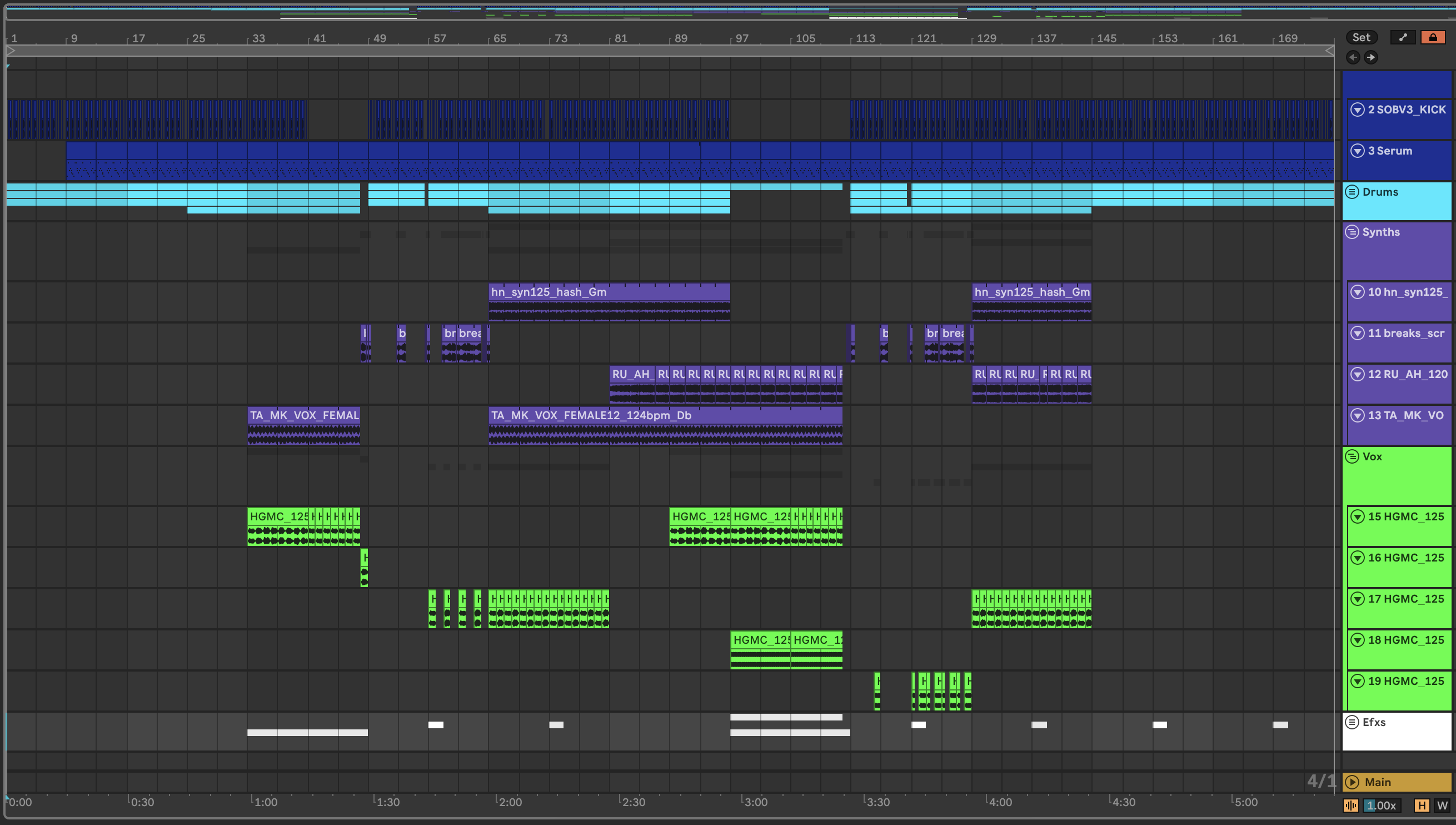Unfold the 16 HGMC_125 track
This screenshot has width=1456, height=825.
pyautogui.click(x=1358, y=558)
